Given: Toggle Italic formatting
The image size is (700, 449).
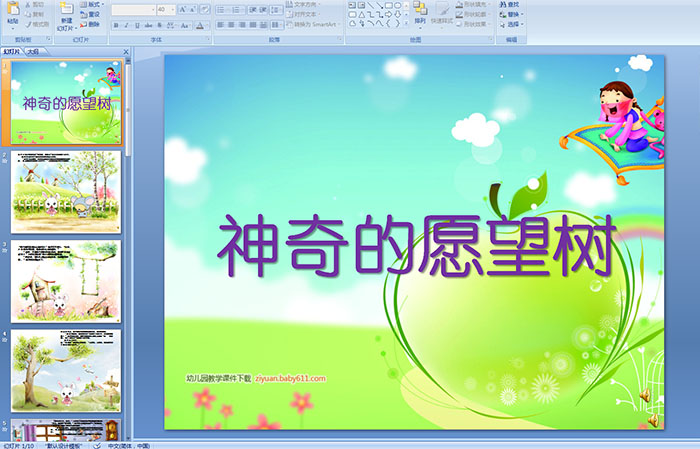Looking at the screenshot, I should coord(127,25).
